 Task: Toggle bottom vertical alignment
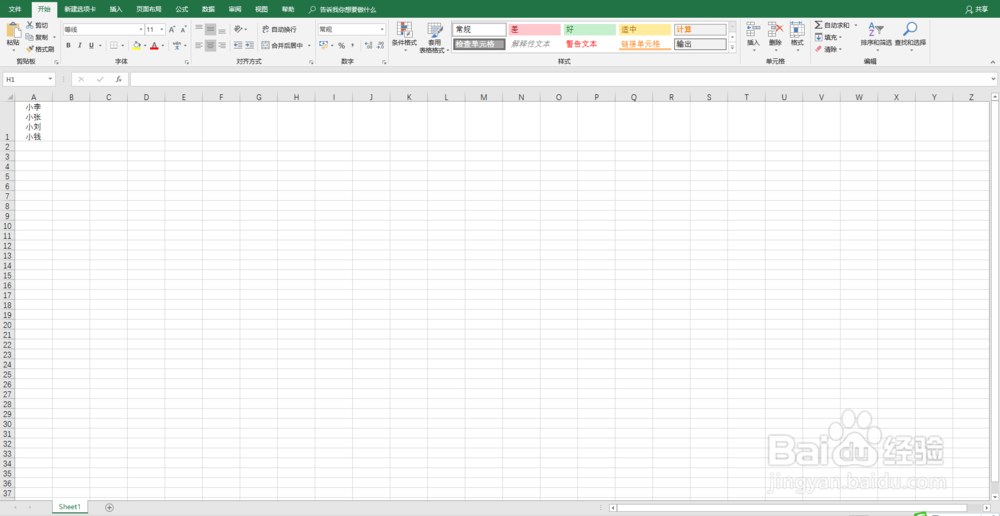click(222, 29)
